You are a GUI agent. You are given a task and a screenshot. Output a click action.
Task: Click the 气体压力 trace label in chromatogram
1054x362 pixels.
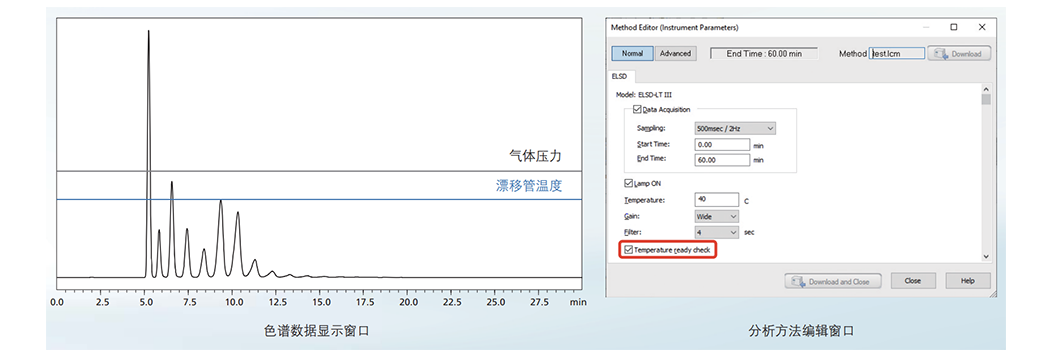tap(535, 156)
